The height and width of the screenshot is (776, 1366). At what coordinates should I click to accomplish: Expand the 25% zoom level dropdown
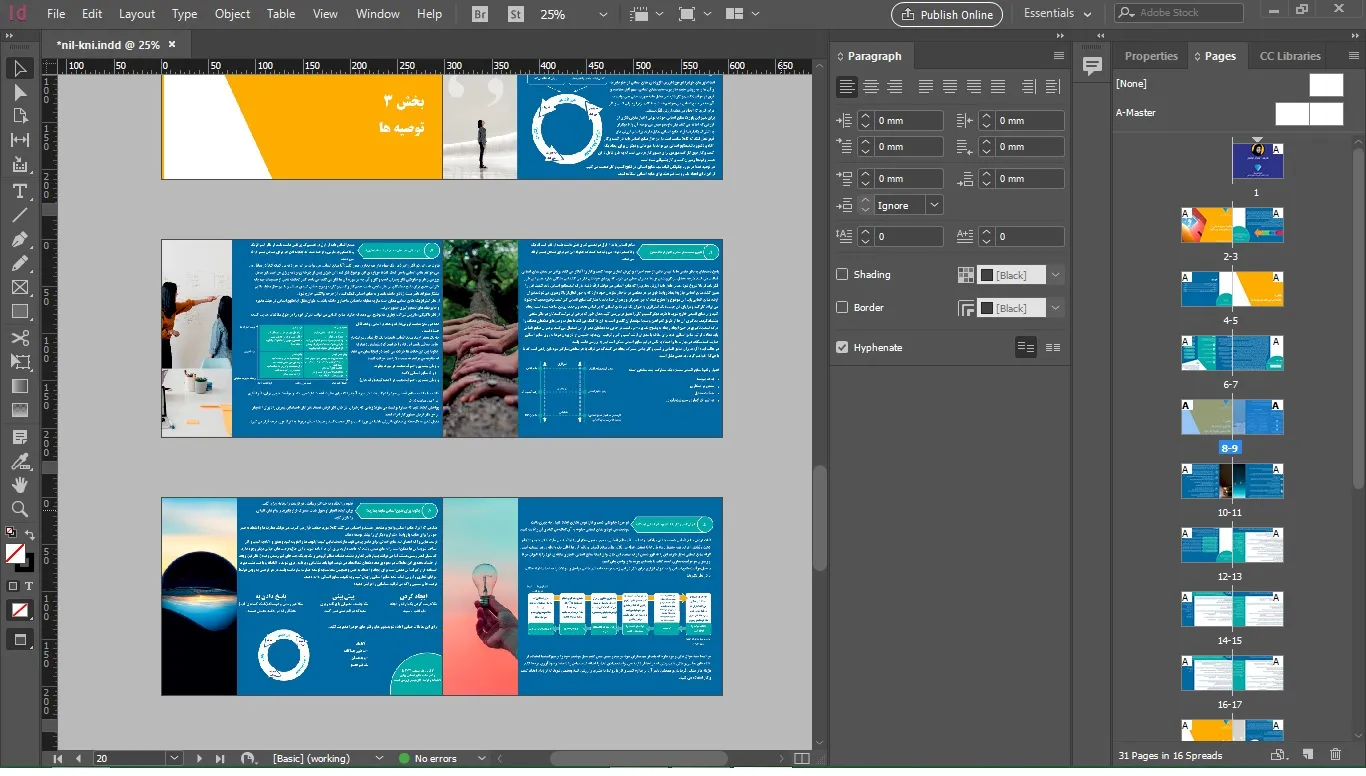pyautogui.click(x=603, y=15)
